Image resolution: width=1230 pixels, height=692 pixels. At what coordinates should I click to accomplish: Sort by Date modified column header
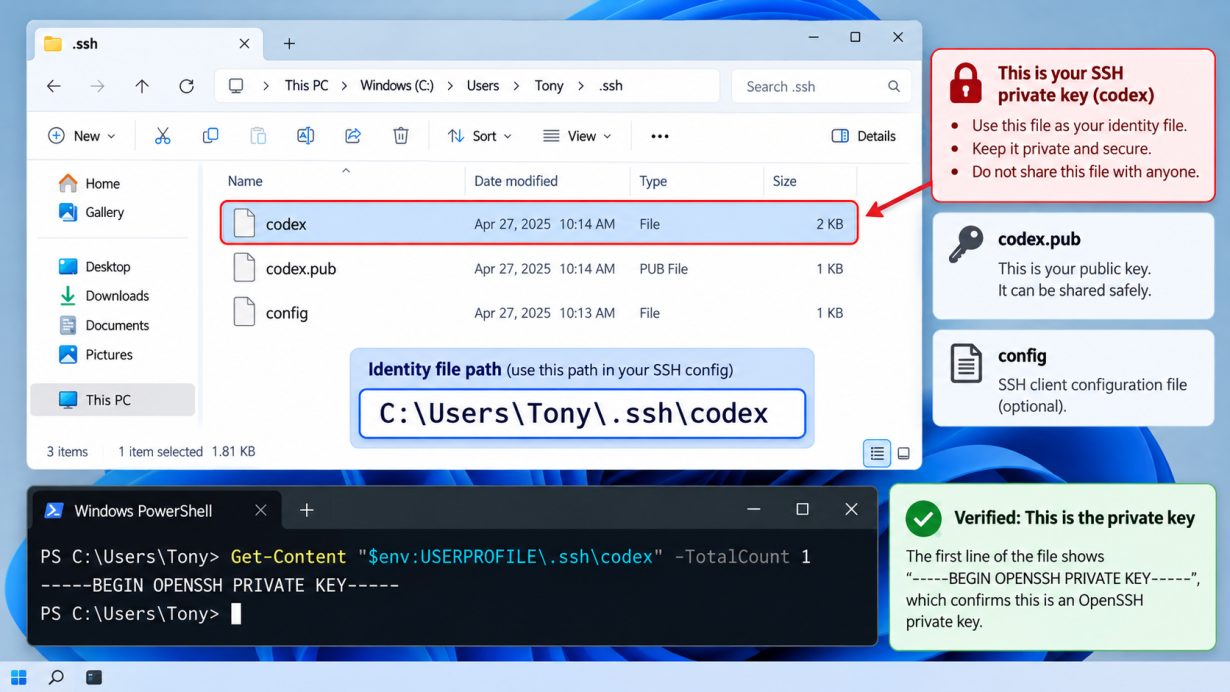516,181
